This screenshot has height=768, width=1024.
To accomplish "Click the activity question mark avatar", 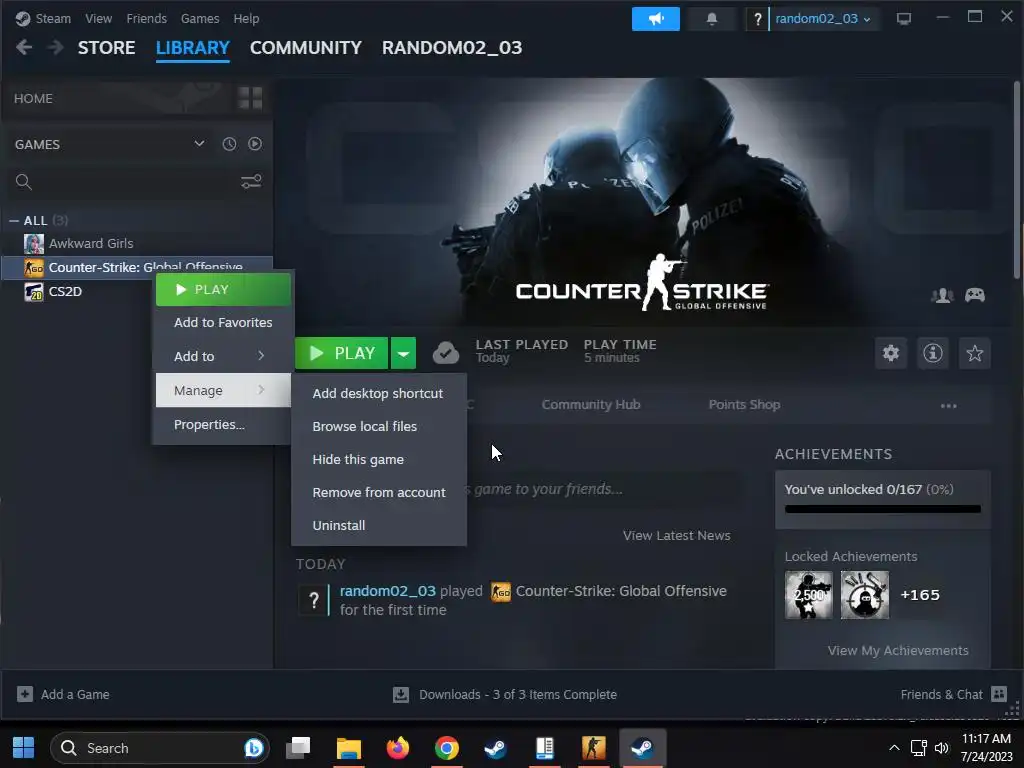I will (313, 600).
